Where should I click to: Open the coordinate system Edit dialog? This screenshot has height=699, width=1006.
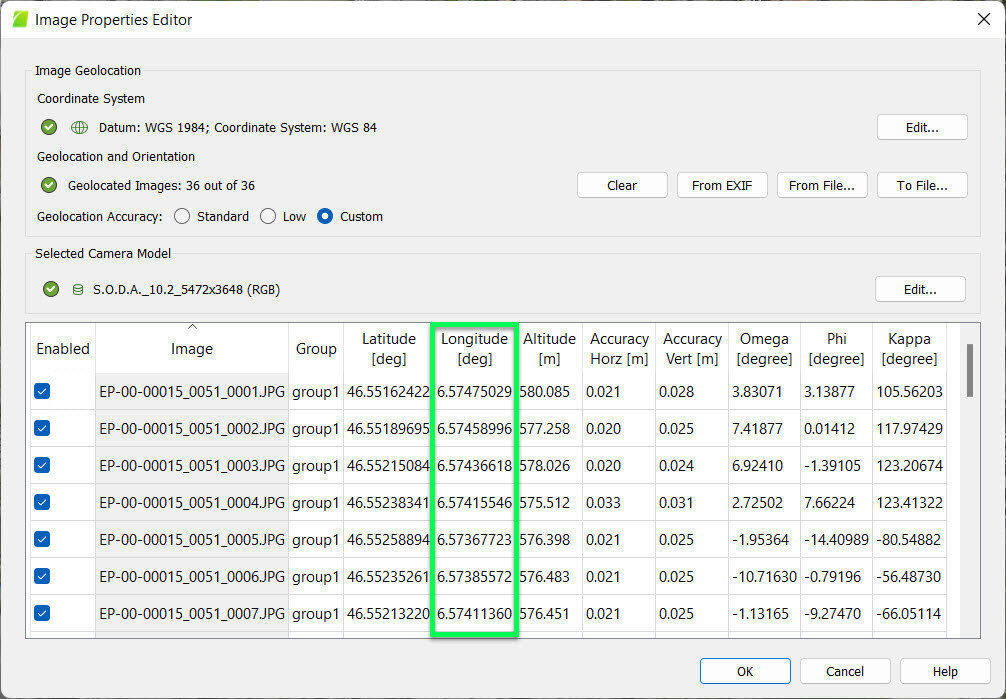tap(921, 127)
